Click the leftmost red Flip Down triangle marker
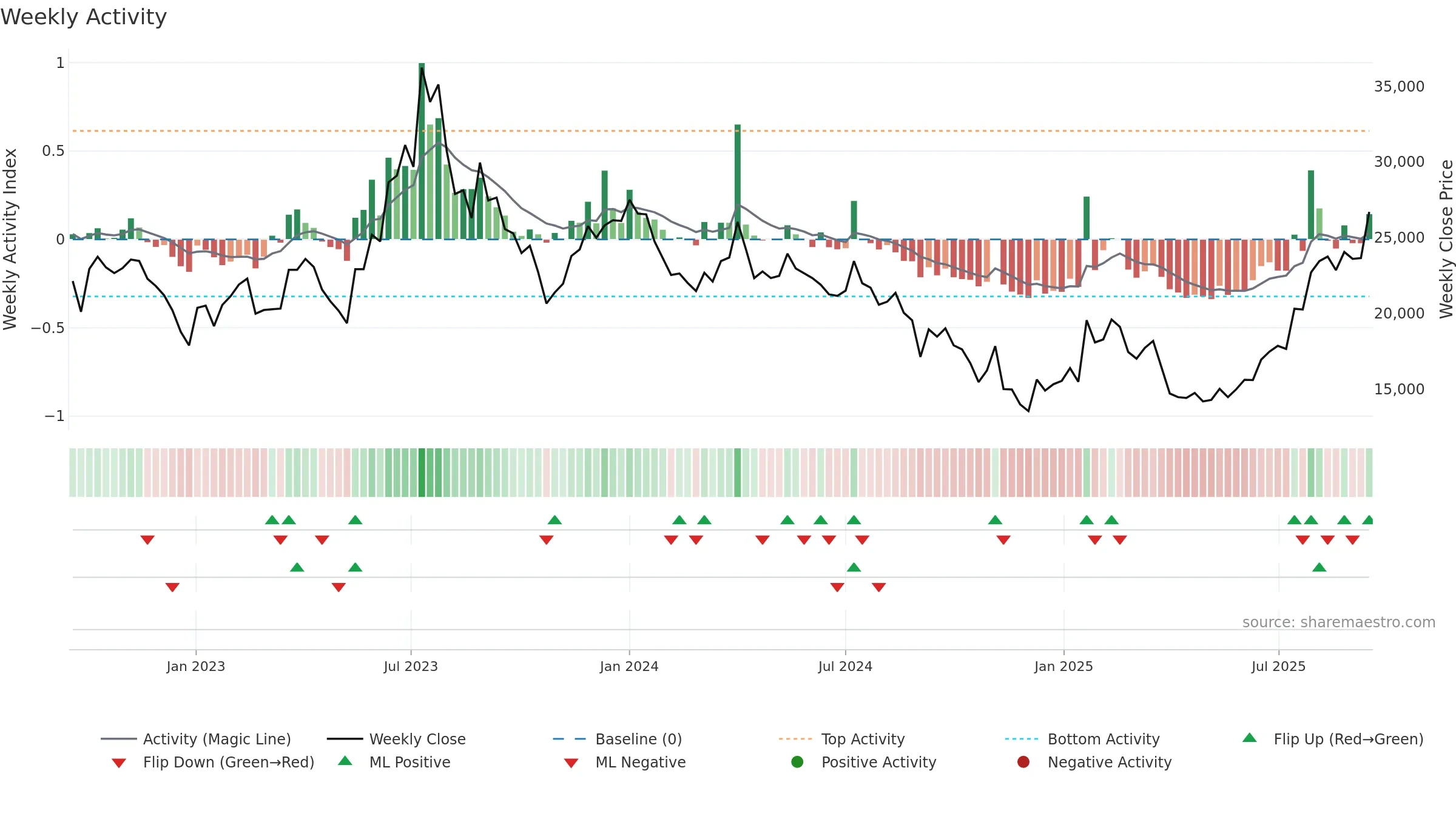Image resolution: width=1456 pixels, height=819 pixels. point(147,540)
